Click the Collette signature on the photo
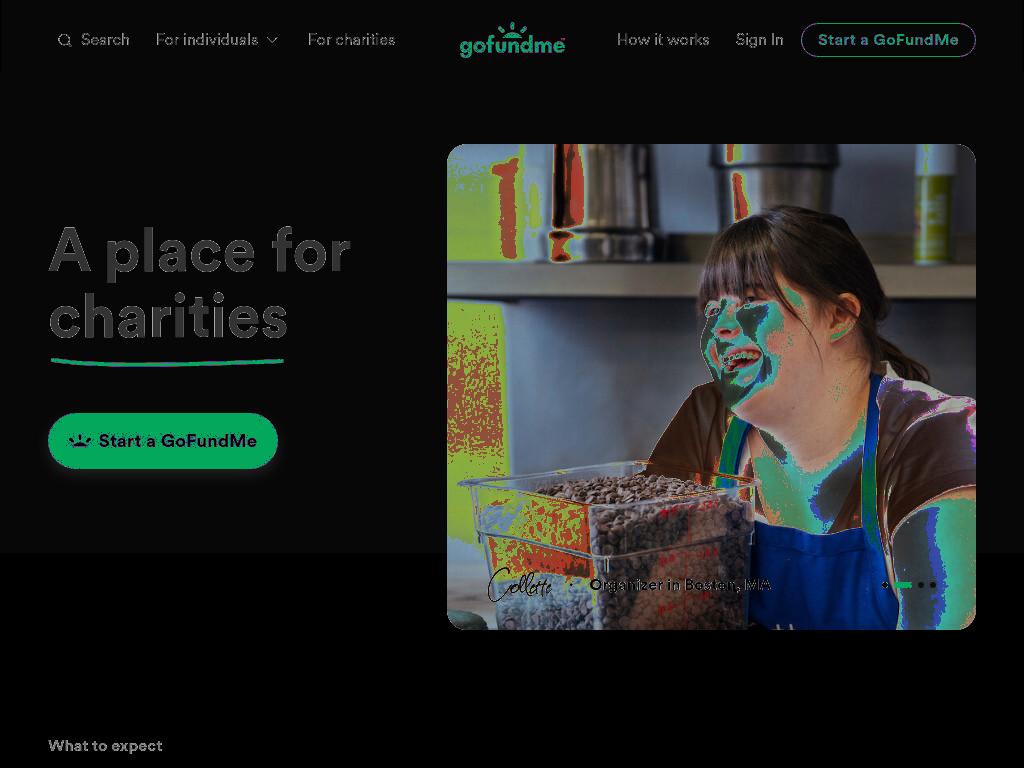1024x768 pixels. pos(520,584)
